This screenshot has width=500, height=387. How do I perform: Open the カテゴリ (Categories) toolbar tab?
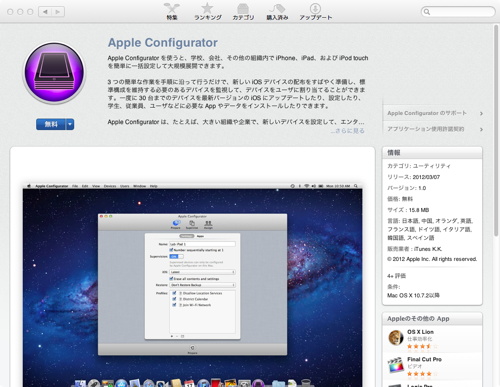click(243, 11)
